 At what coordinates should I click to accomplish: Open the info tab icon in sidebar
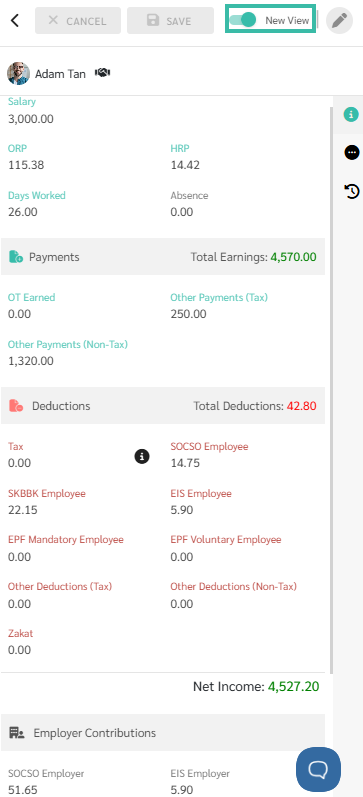351,114
